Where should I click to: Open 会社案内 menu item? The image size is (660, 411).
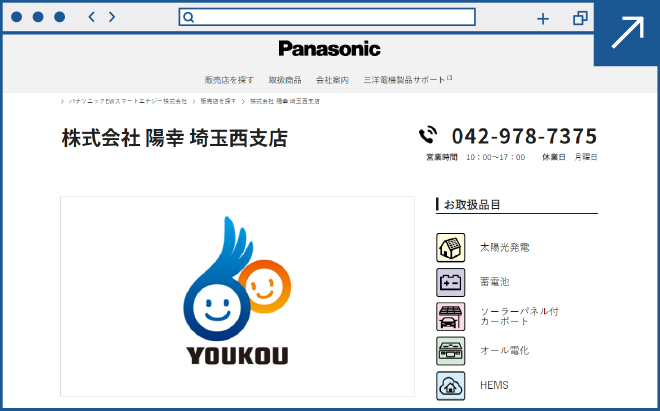[x=333, y=80]
